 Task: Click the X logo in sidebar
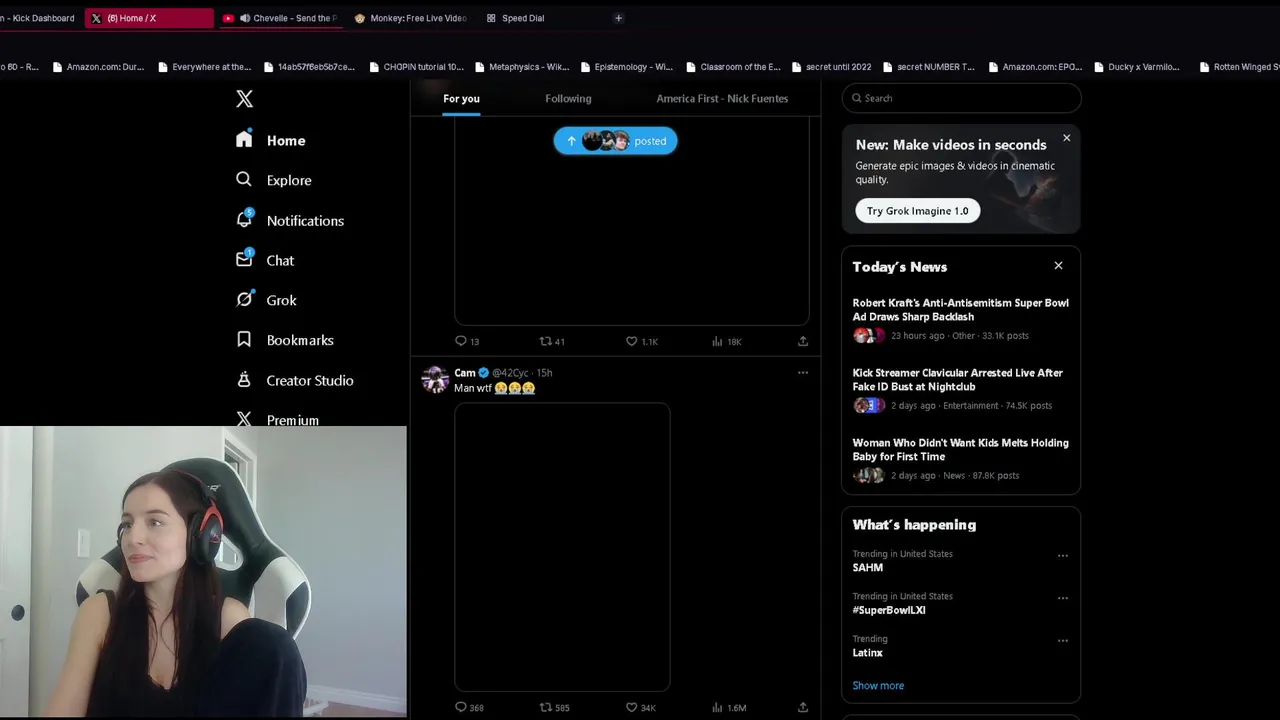click(244, 98)
